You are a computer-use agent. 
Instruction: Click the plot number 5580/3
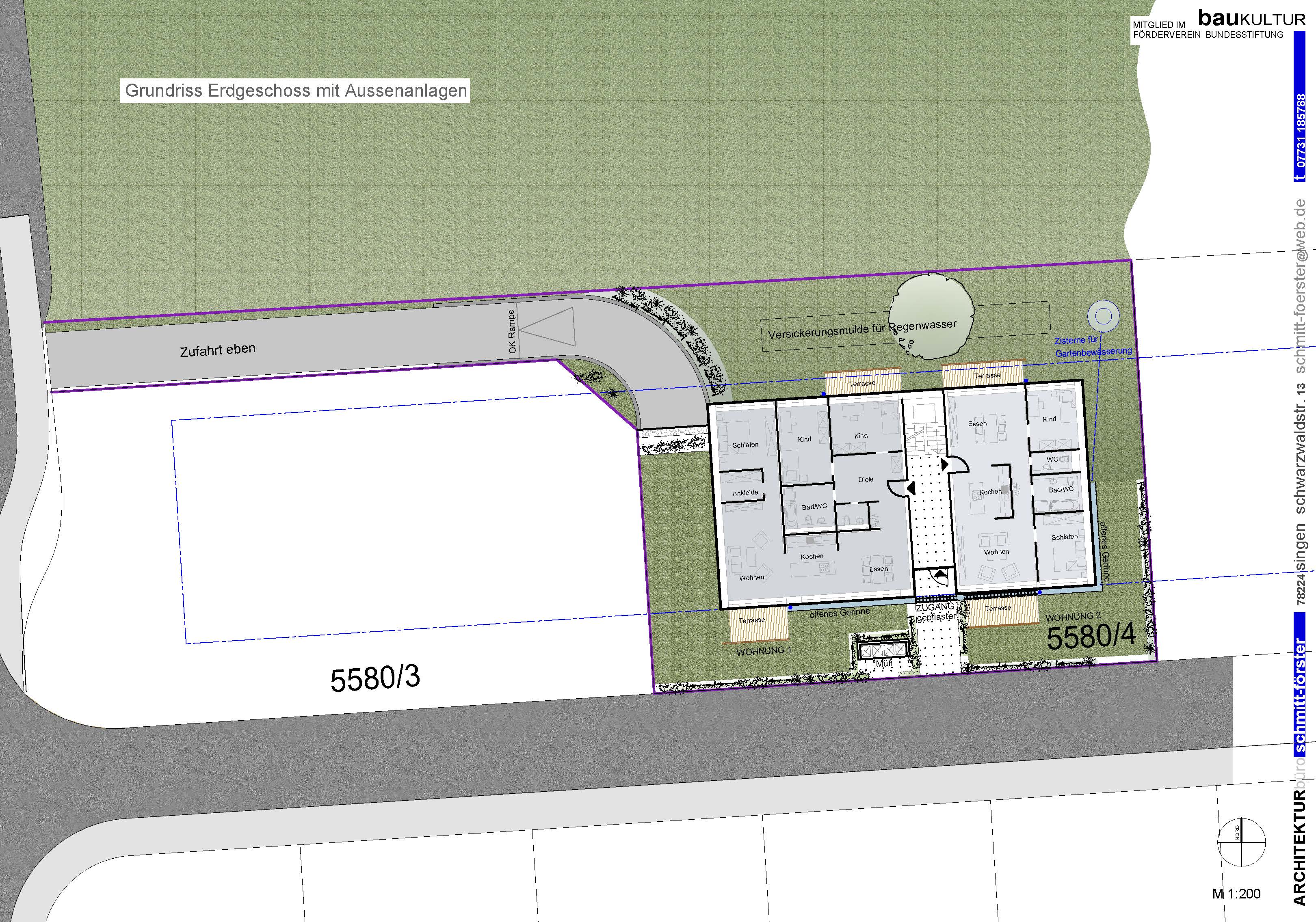click(375, 678)
